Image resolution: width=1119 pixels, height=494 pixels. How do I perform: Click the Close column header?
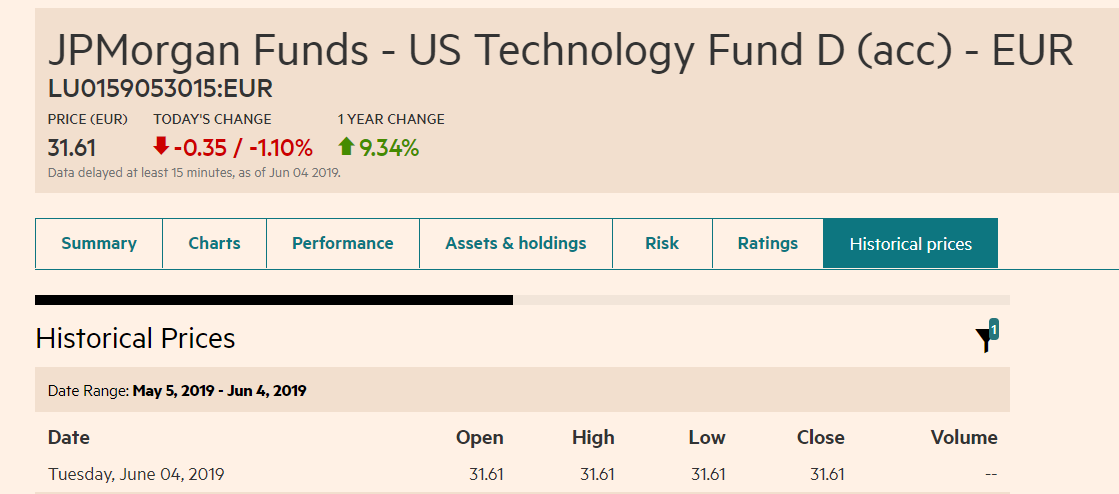[821, 437]
